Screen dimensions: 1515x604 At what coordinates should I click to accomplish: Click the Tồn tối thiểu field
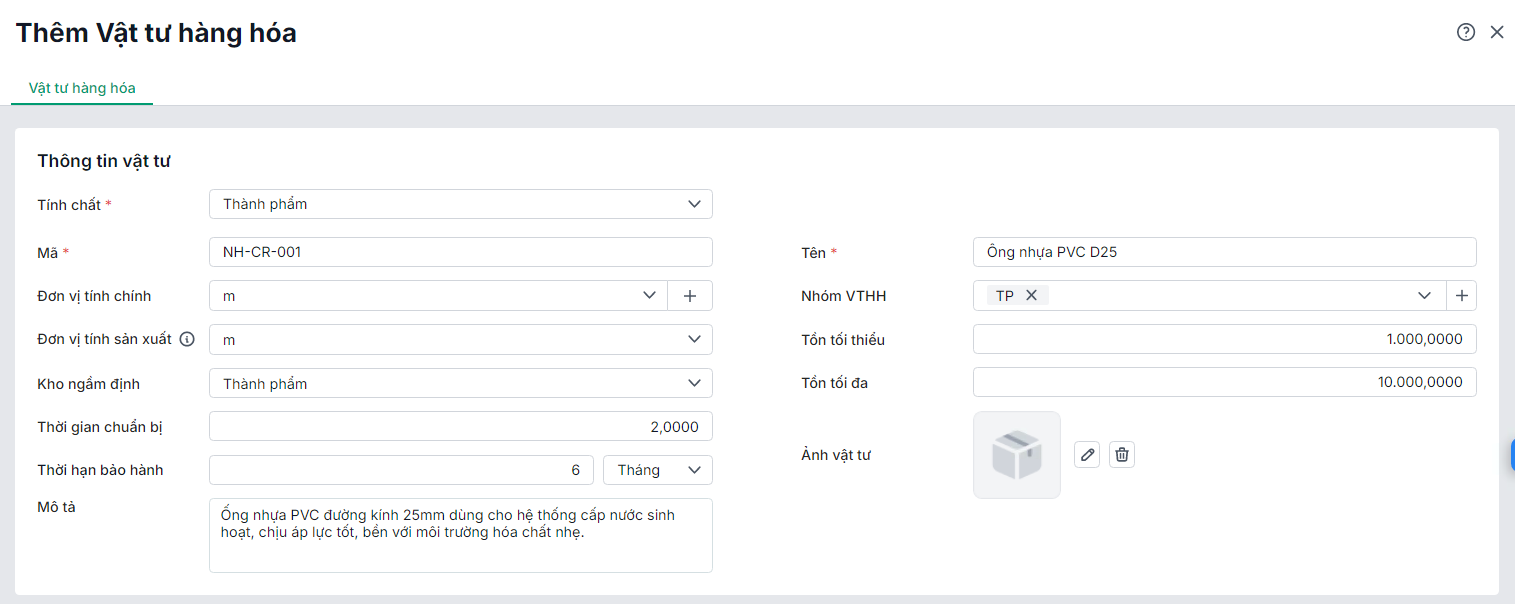(x=1224, y=340)
